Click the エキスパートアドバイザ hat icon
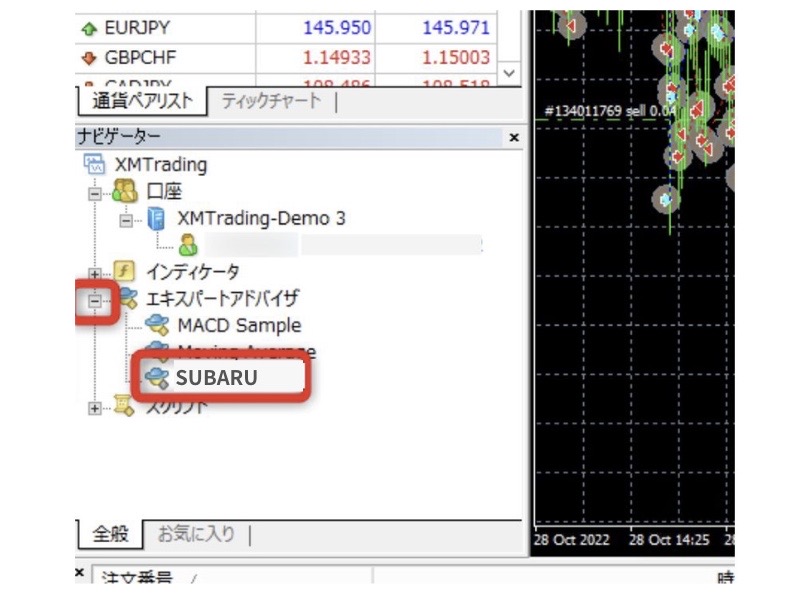 127,298
